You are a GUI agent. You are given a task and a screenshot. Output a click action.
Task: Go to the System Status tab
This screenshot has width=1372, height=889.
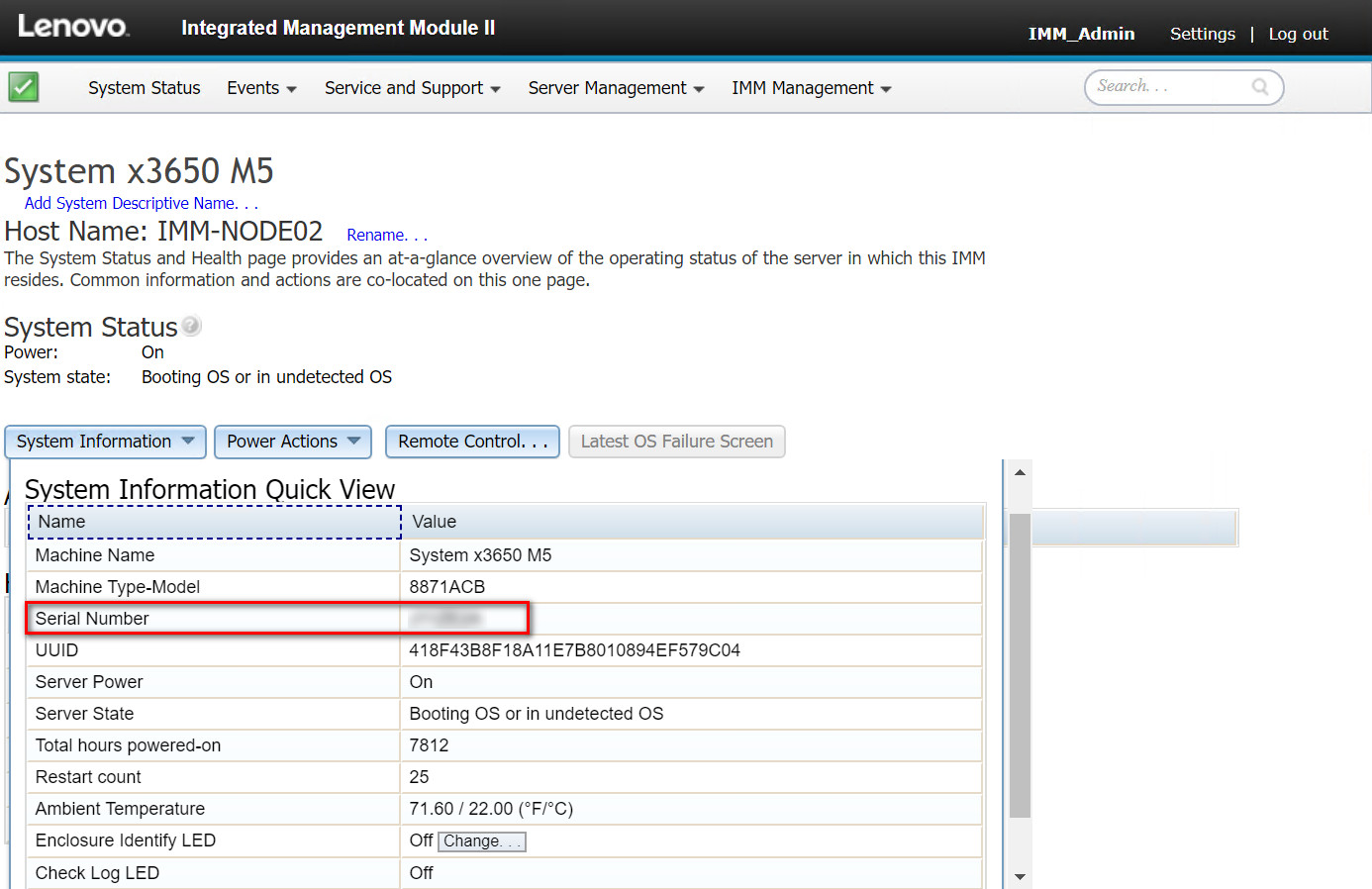pyautogui.click(x=145, y=88)
